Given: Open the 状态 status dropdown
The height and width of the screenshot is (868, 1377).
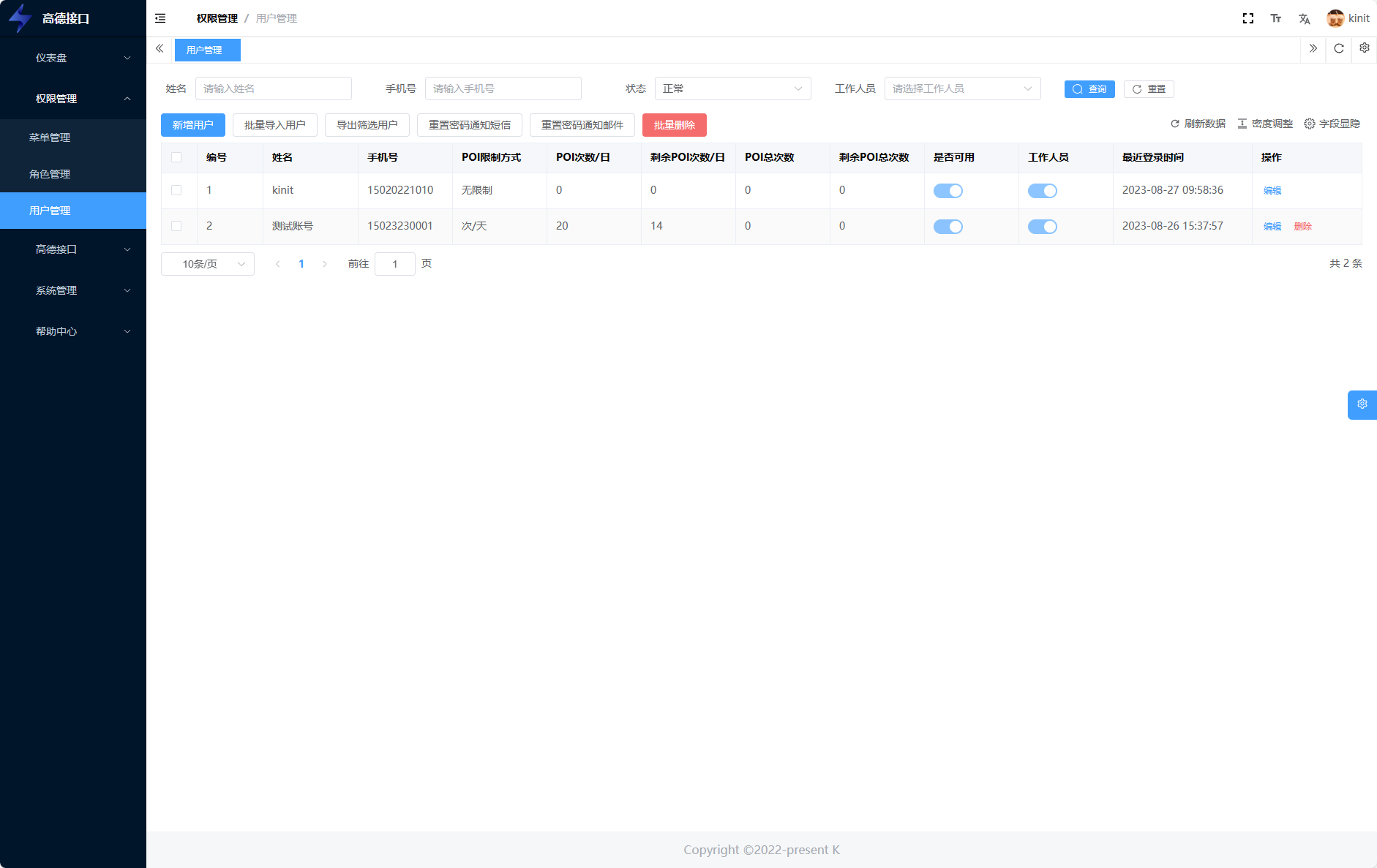Looking at the screenshot, I should [x=733, y=88].
